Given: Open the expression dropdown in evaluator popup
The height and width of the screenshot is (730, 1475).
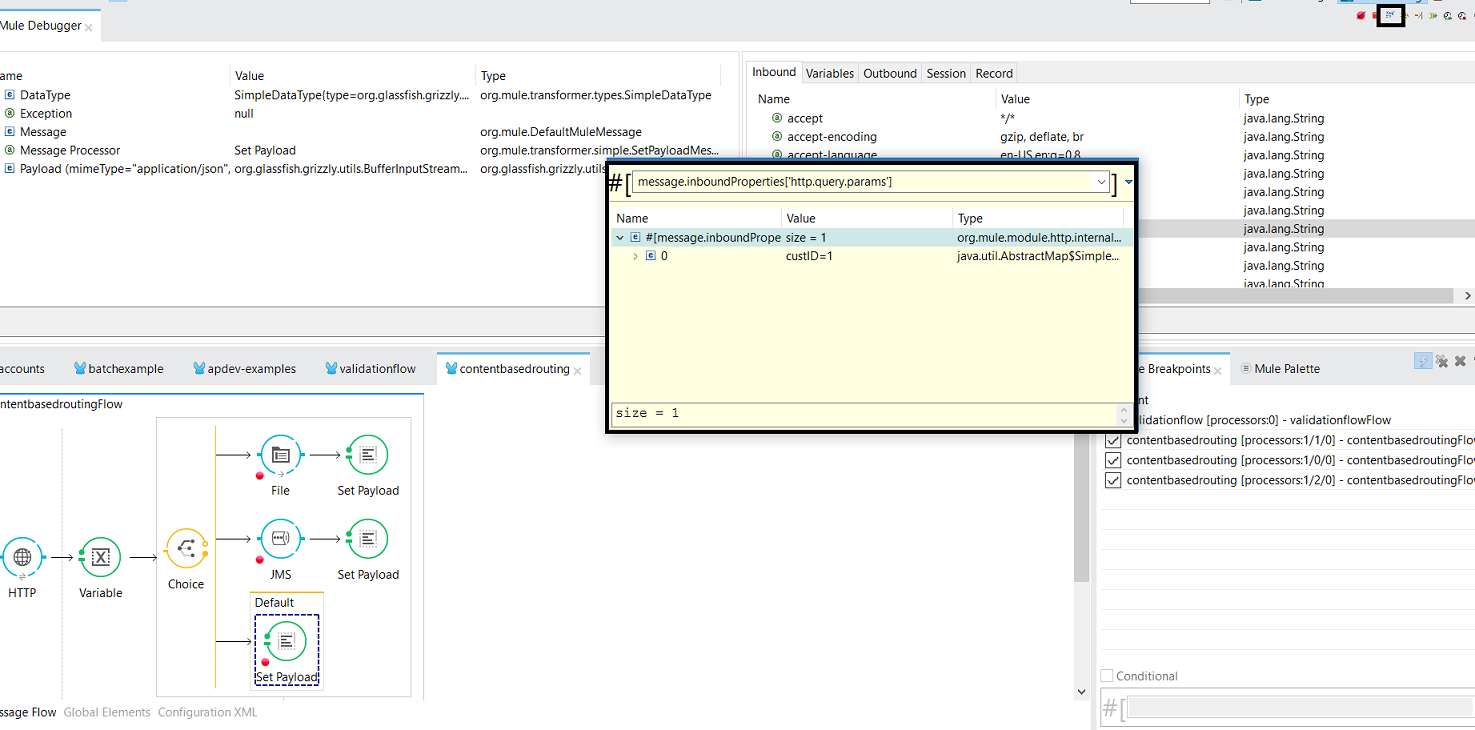Looking at the screenshot, I should click(x=1101, y=182).
